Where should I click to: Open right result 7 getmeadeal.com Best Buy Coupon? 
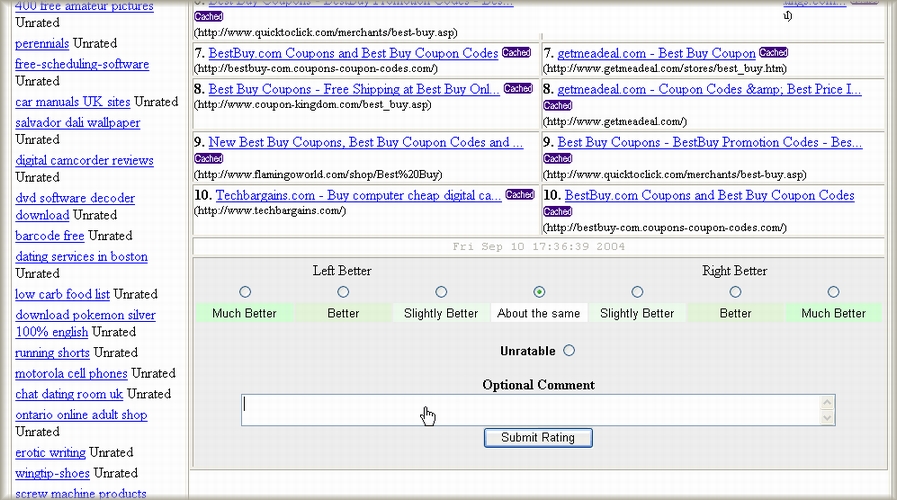pyautogui.click(x=656, y=53)
